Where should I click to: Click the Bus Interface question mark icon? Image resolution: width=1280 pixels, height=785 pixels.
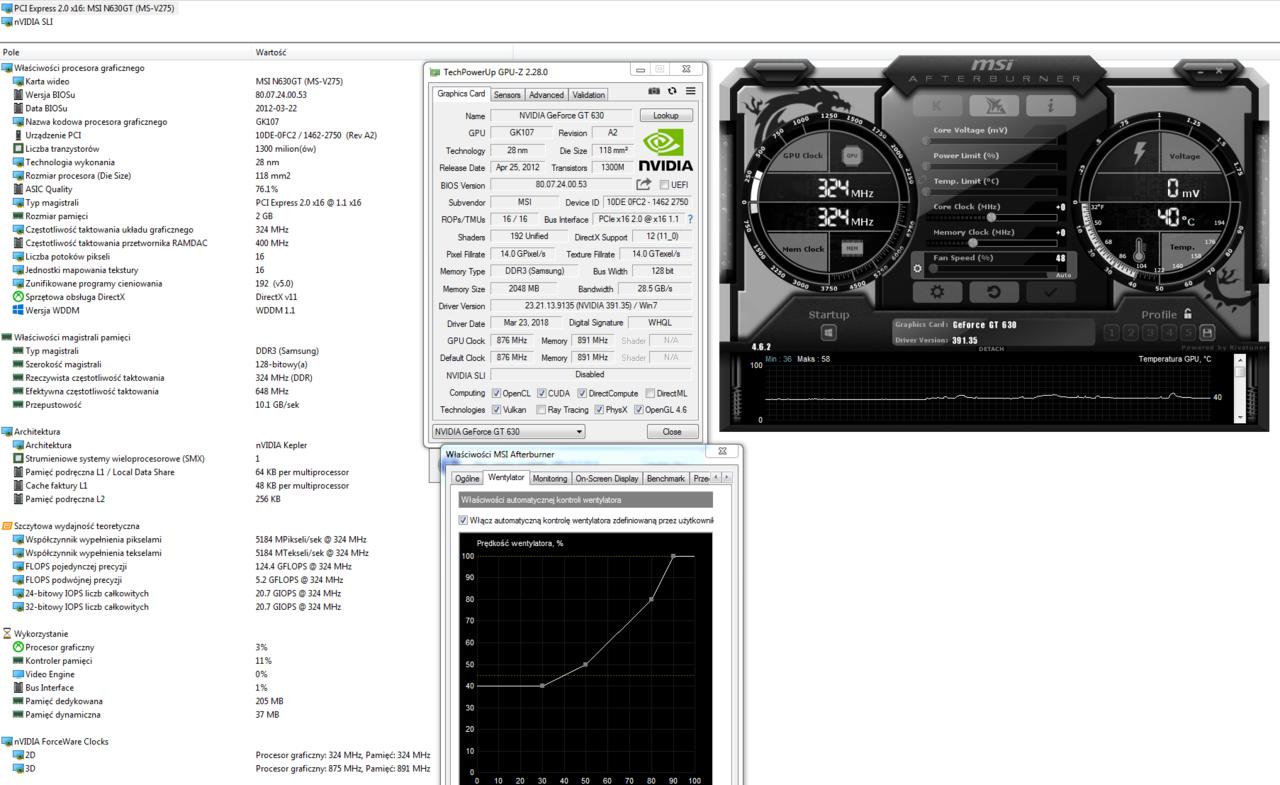pos(690,219)
